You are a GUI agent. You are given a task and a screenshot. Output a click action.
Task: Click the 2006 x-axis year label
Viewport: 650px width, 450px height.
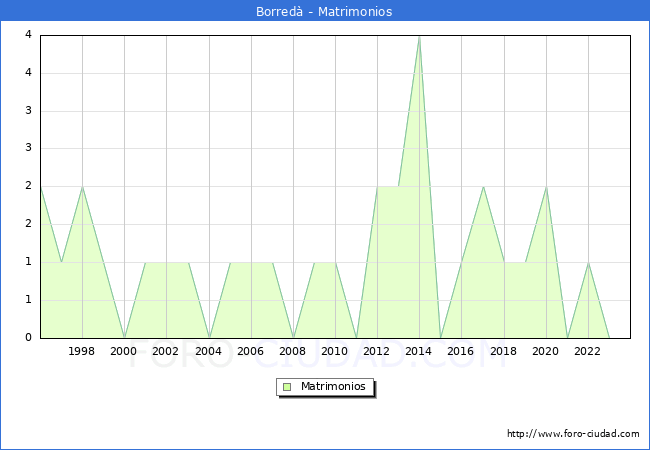[x=251, y=351]
